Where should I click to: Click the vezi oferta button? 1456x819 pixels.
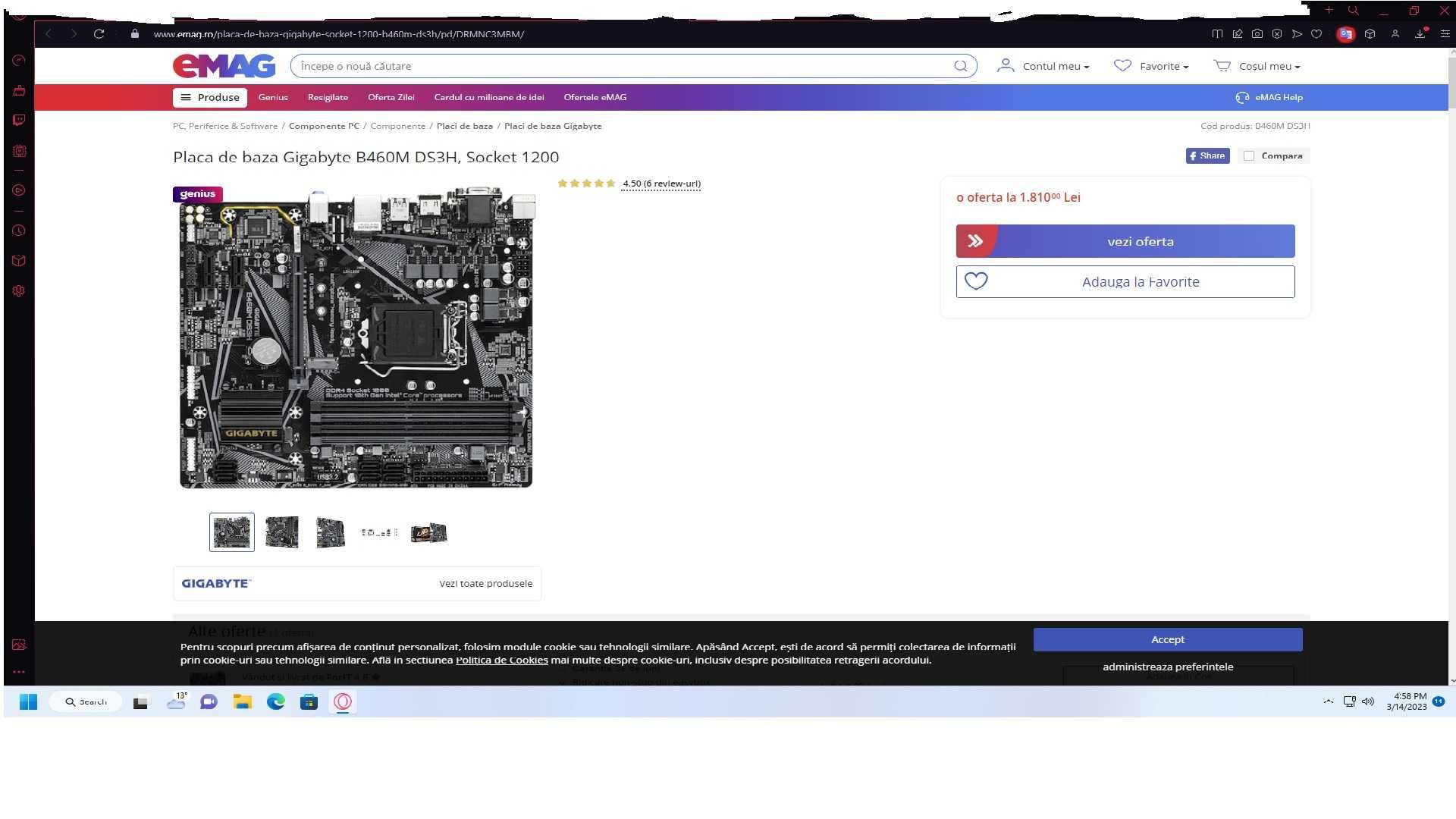(x=1125, y=241)
